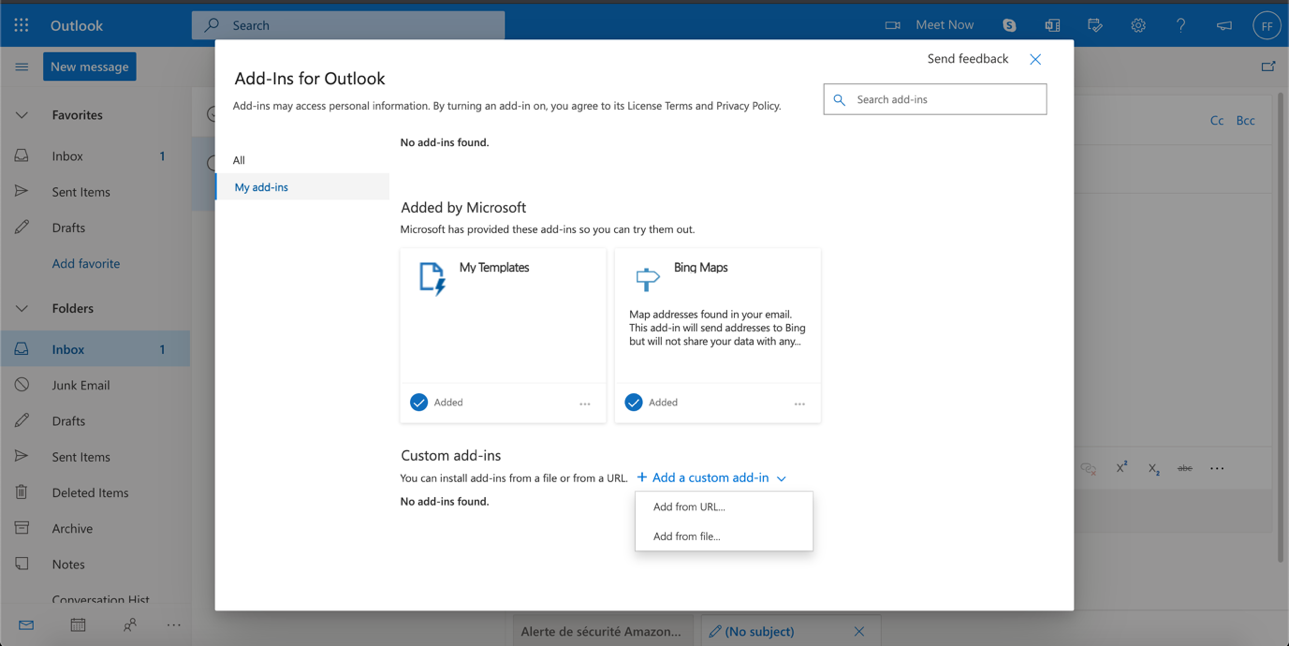Screen dimensions: 1289x646
Task: Select Add from URL menu option
Action: click(689, 507)
